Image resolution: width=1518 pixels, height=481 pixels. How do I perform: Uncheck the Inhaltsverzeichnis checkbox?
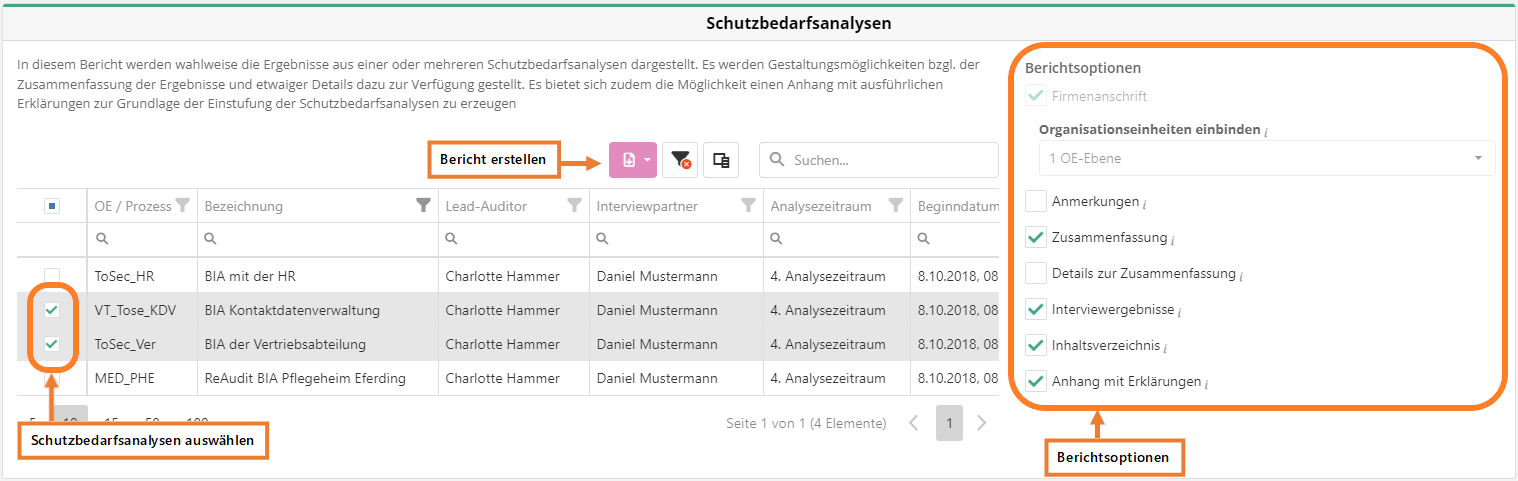[1036, 346]
